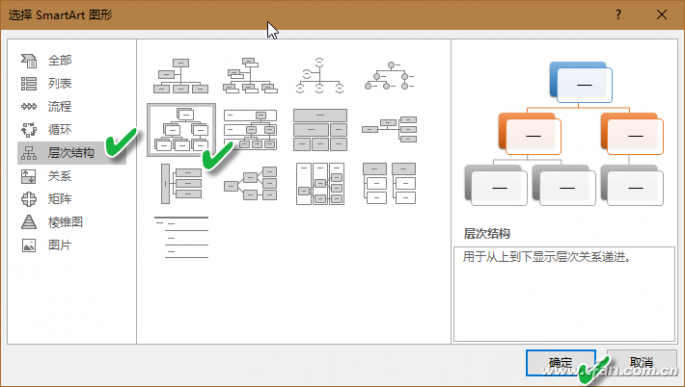Choose the selected Hierarchy layout thumbnail
This screenshot has height=387, width=685.
[181, 130]
